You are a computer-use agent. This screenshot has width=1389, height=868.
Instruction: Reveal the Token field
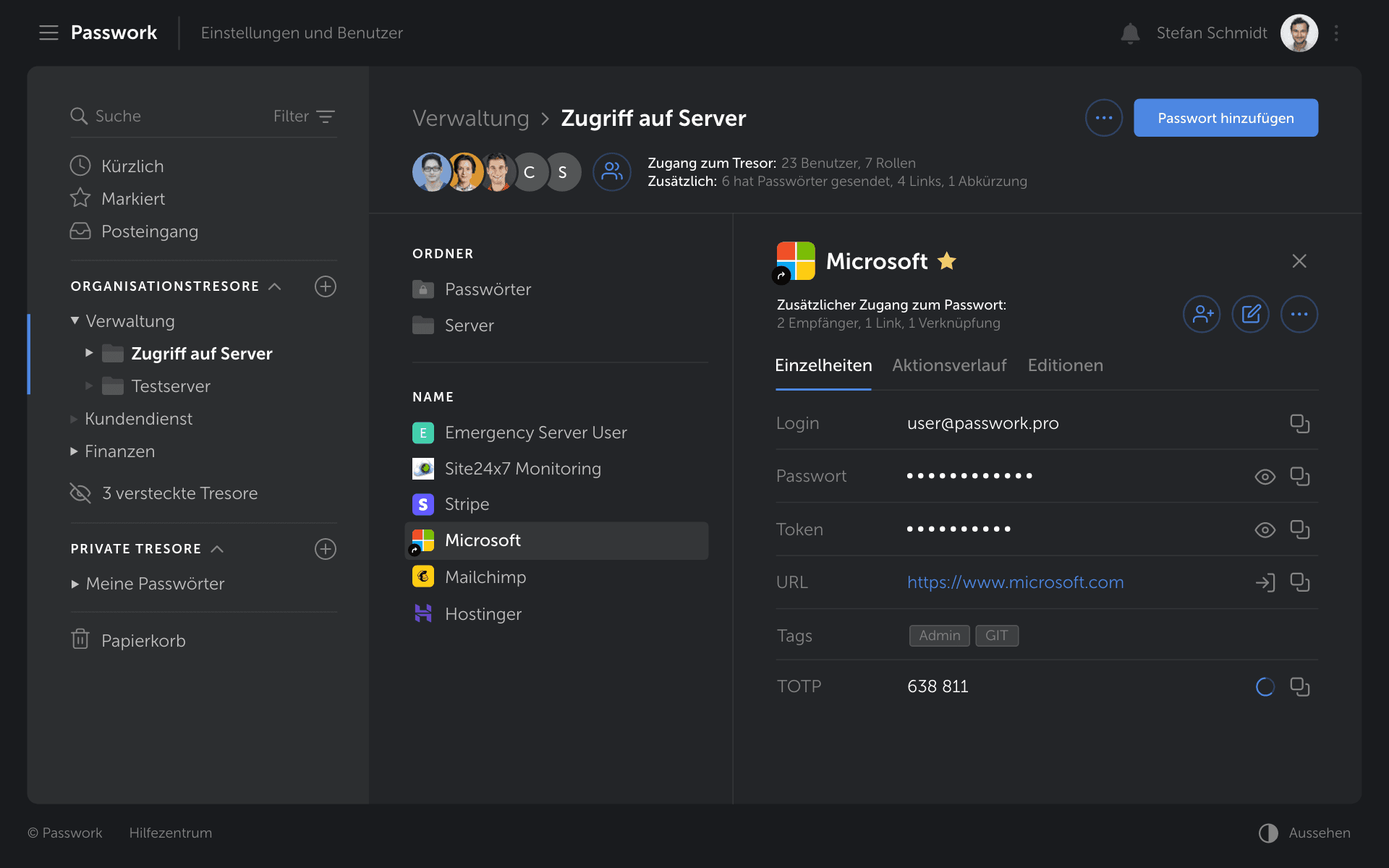[x=1265, y=530]
